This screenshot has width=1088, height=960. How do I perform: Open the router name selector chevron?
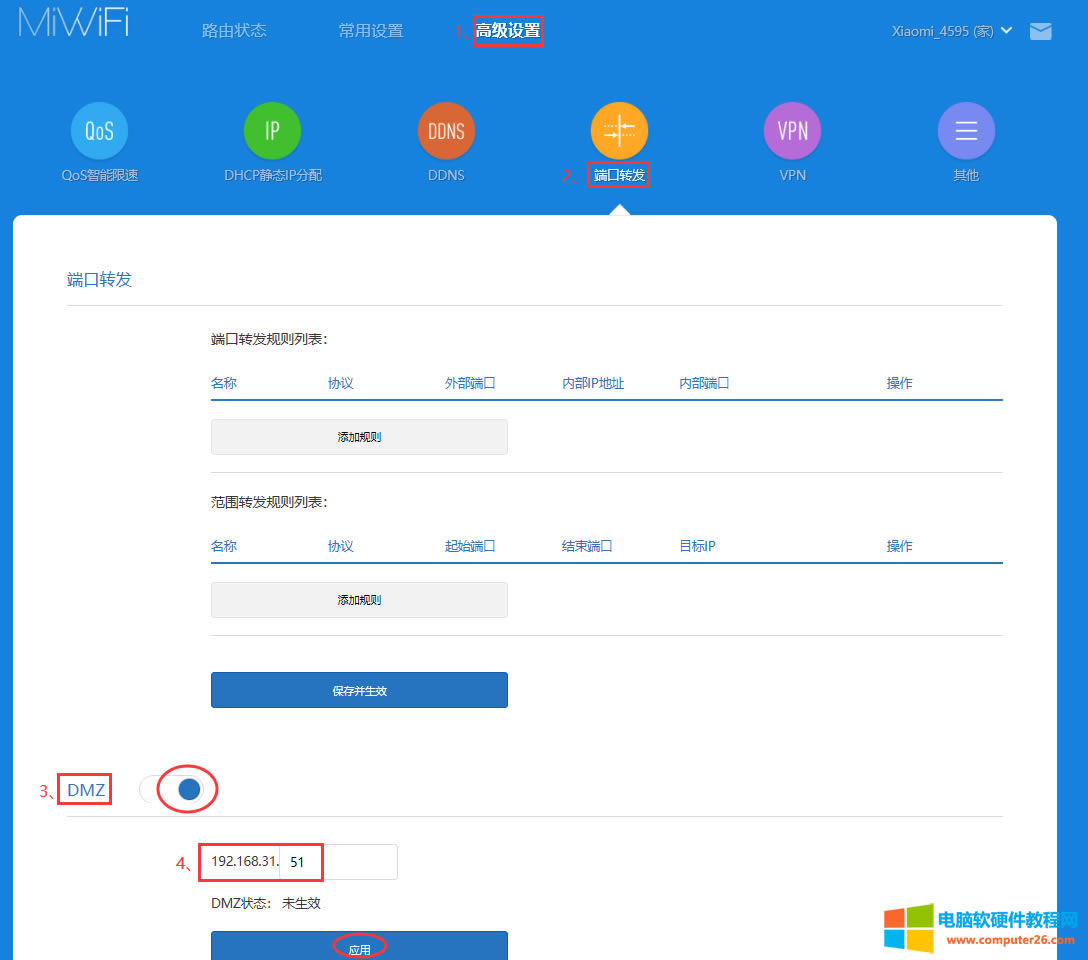pos(1006,30)
